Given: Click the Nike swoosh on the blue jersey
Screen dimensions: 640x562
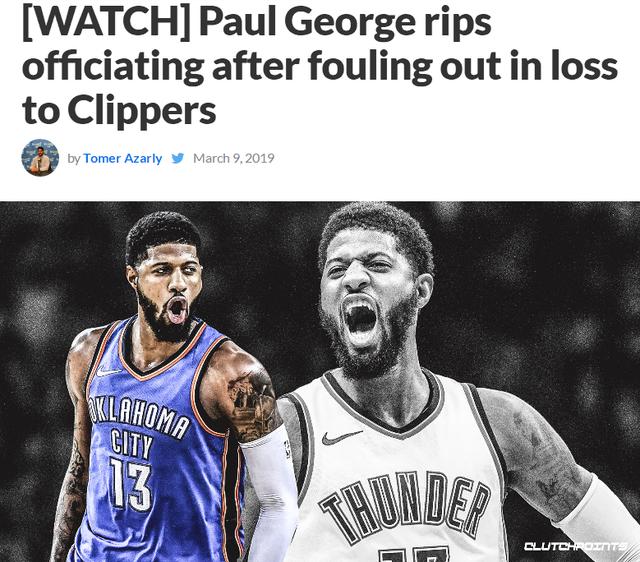Looking at the screenshot, I should [x=108, y=372].
